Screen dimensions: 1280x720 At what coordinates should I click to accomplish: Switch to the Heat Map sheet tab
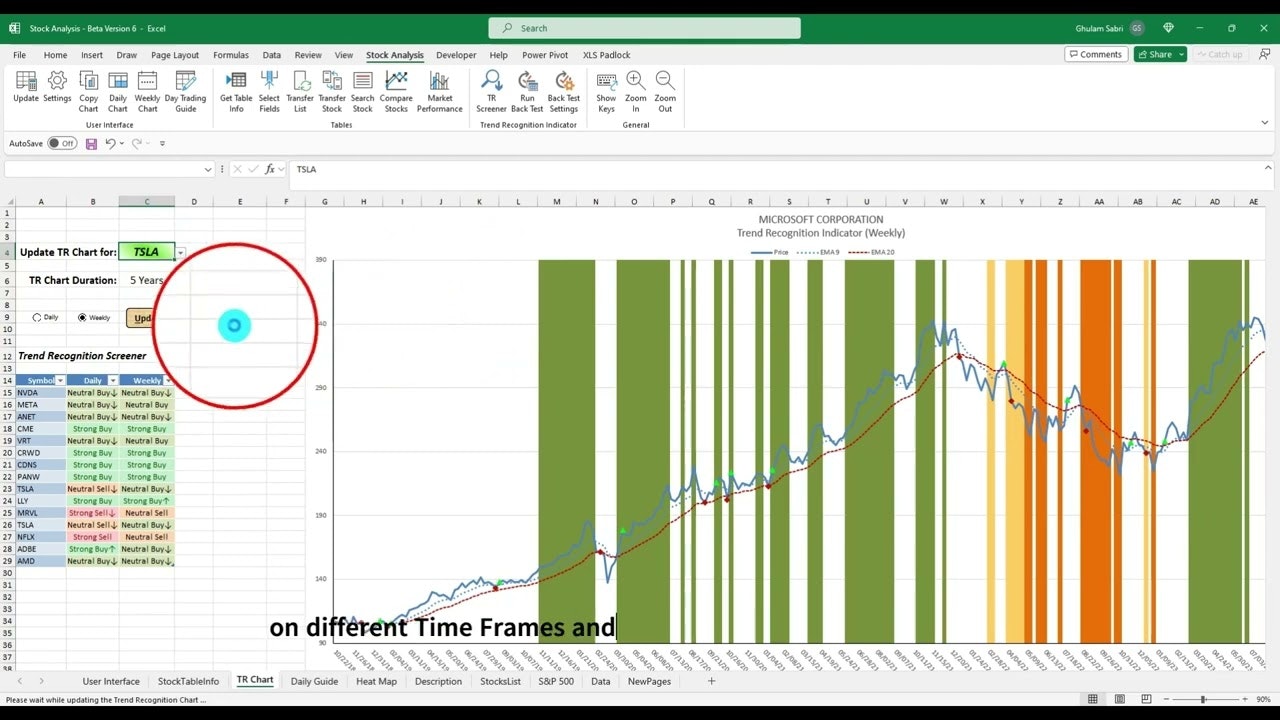(x=376, y=681)
